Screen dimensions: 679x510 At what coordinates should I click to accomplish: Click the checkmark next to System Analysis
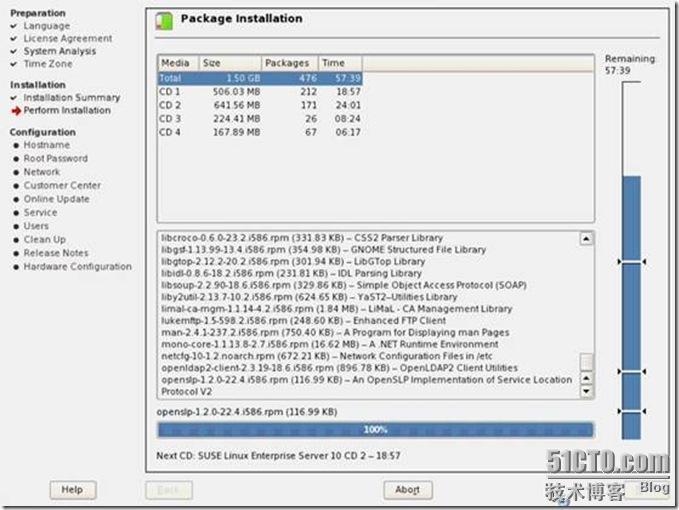point(14,51)
